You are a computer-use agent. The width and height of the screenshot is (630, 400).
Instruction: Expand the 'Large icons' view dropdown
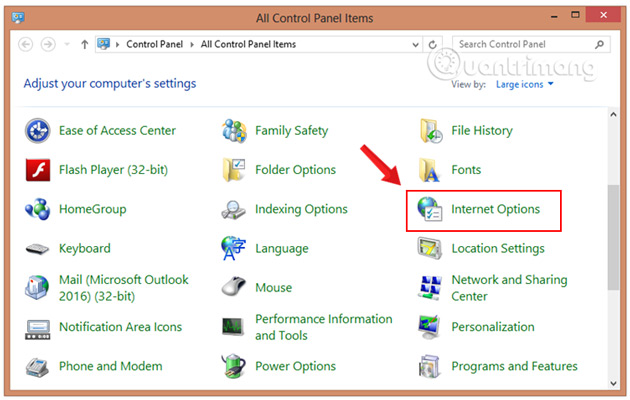[526, 85]
